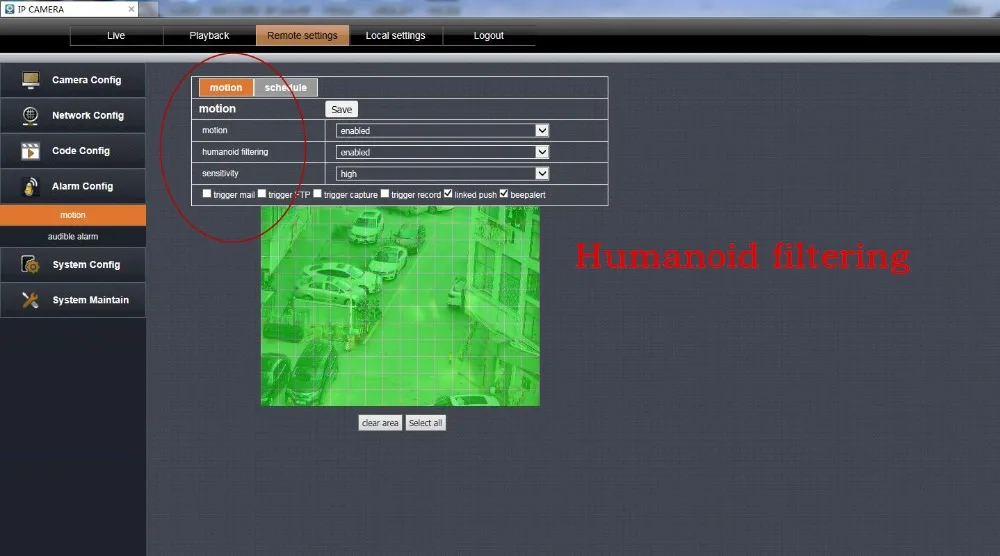Go to the Live tab
The image size is (1000, 556).
pyautogui.click(x=116, y=36)
